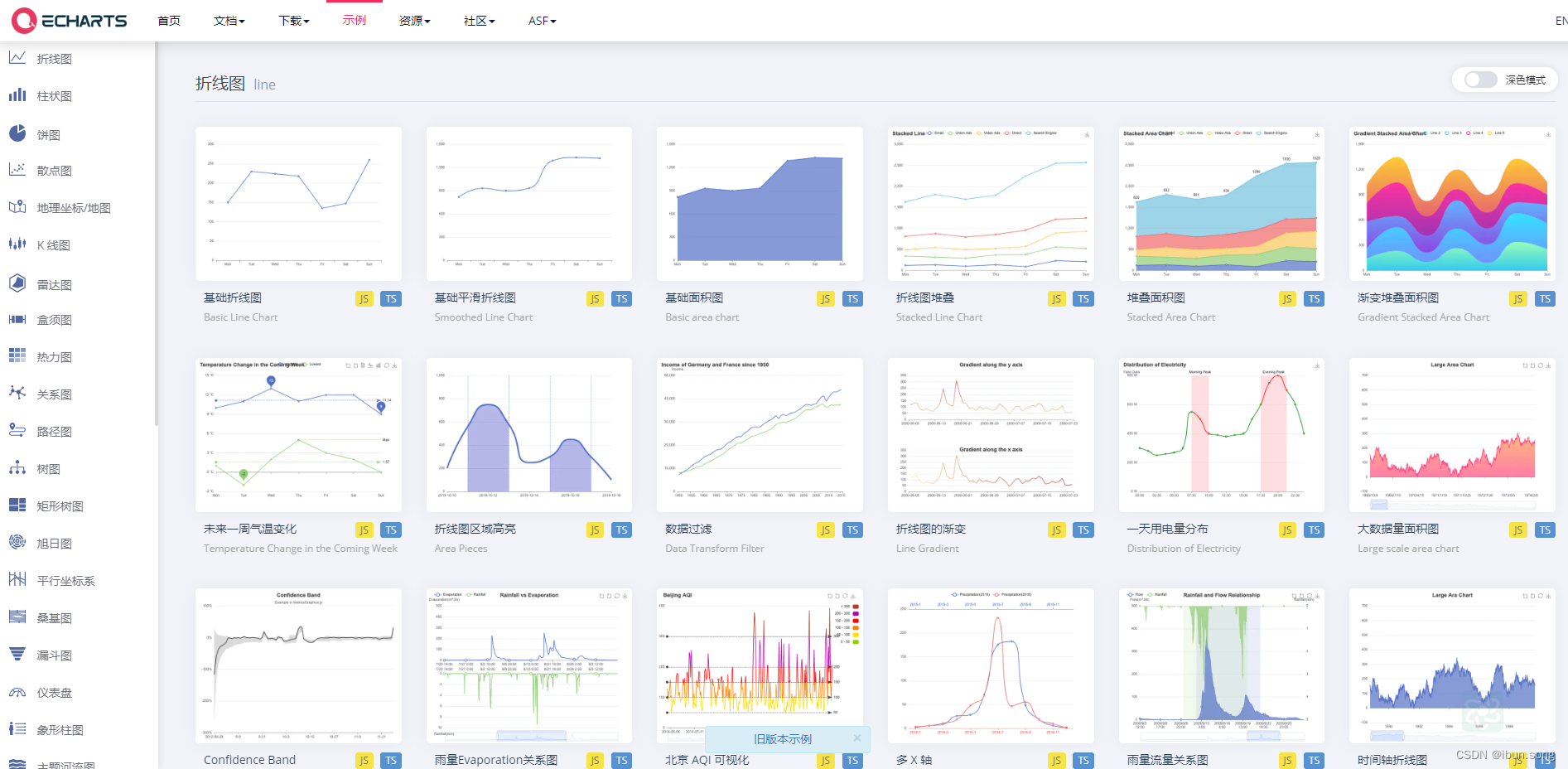Open the 折线图堆叠 title link
The height and width of the screenshot is (769, 1568).
925,297
